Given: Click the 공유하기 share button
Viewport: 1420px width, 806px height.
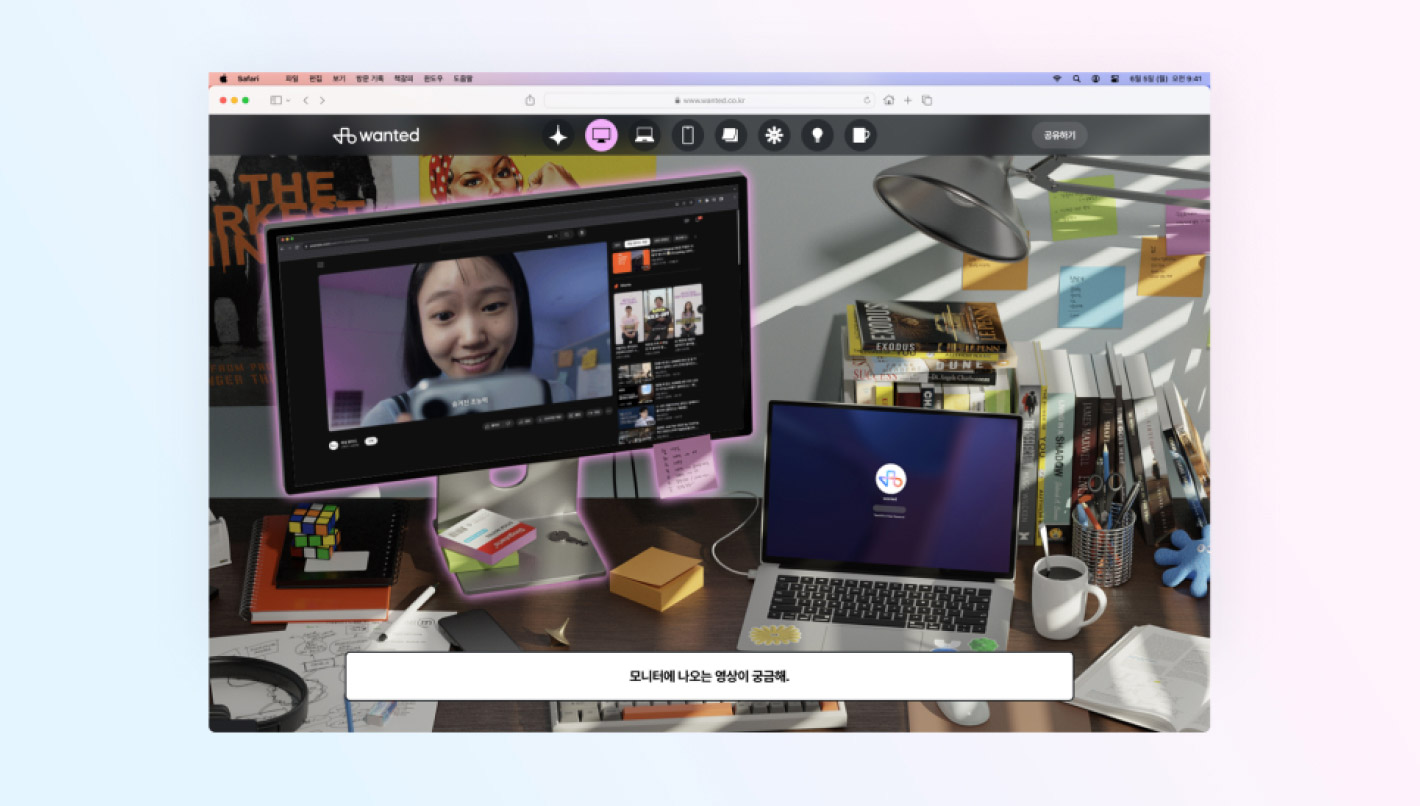Looking at the screenshot, I should point(1059,135).
